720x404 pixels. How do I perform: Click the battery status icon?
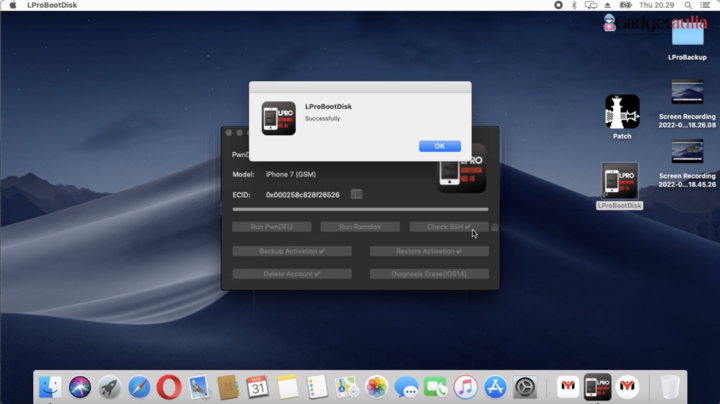(x=625, y=5)
